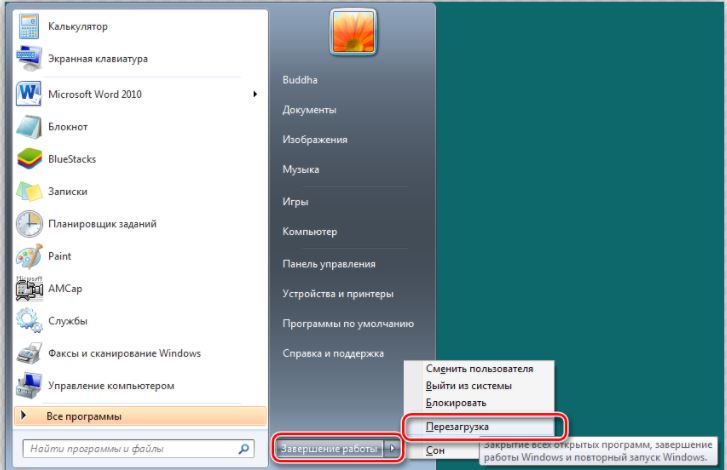Screen dimensions: 727x470
Task: Launch the BlueStacks icon
Action: (29, 159)
